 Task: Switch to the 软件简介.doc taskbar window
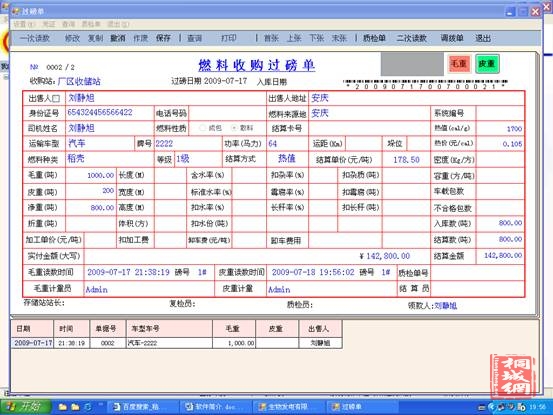[215, 407]
